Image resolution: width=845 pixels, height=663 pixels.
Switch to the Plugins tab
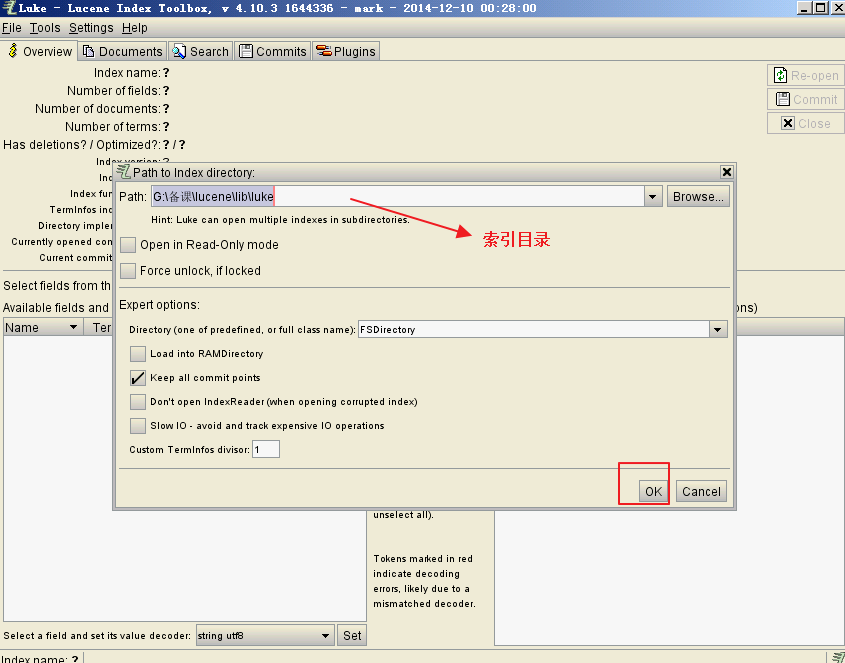pyautogui.click(x=346, y=51)
